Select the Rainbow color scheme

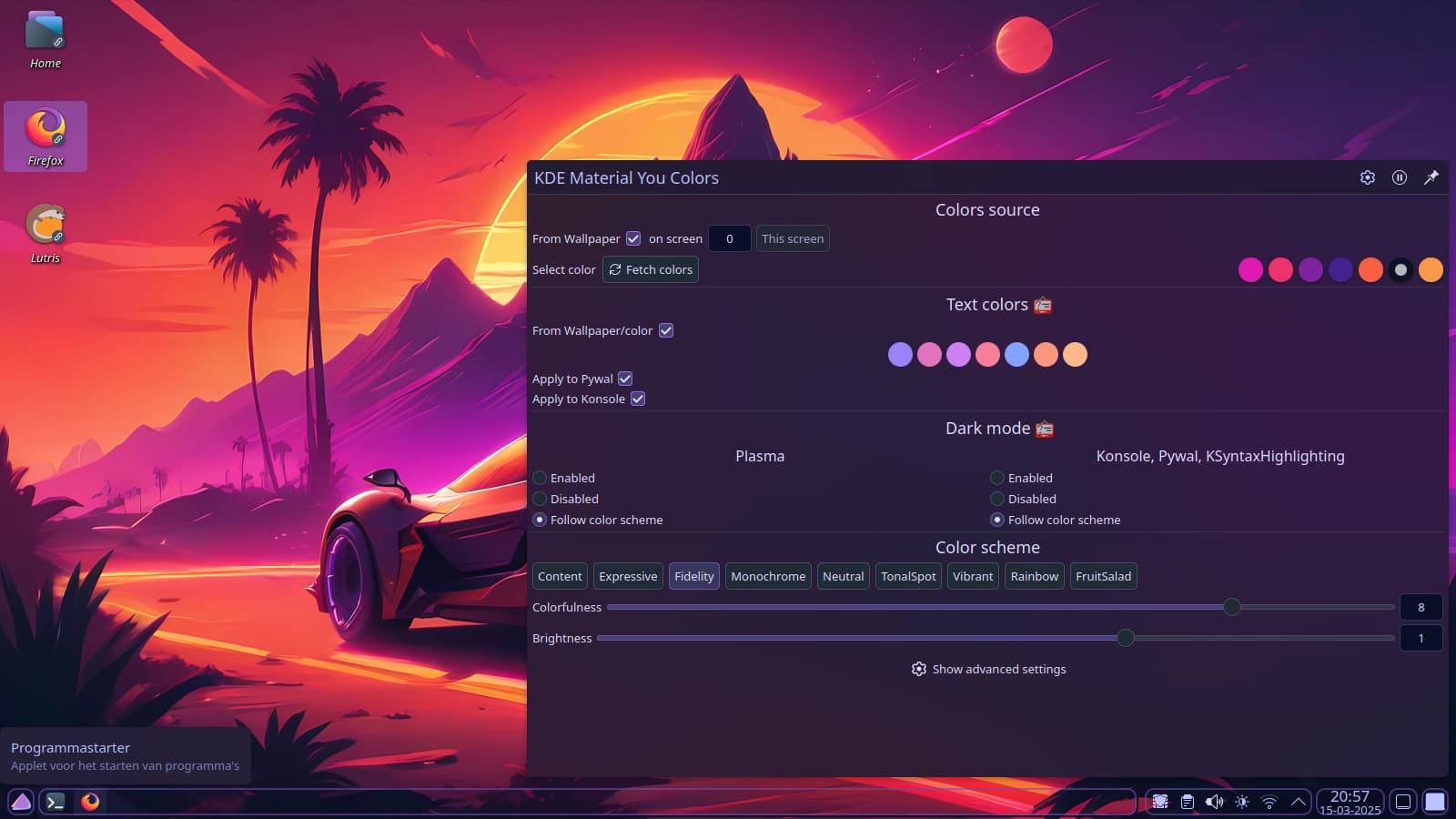tap(1035, 576)
